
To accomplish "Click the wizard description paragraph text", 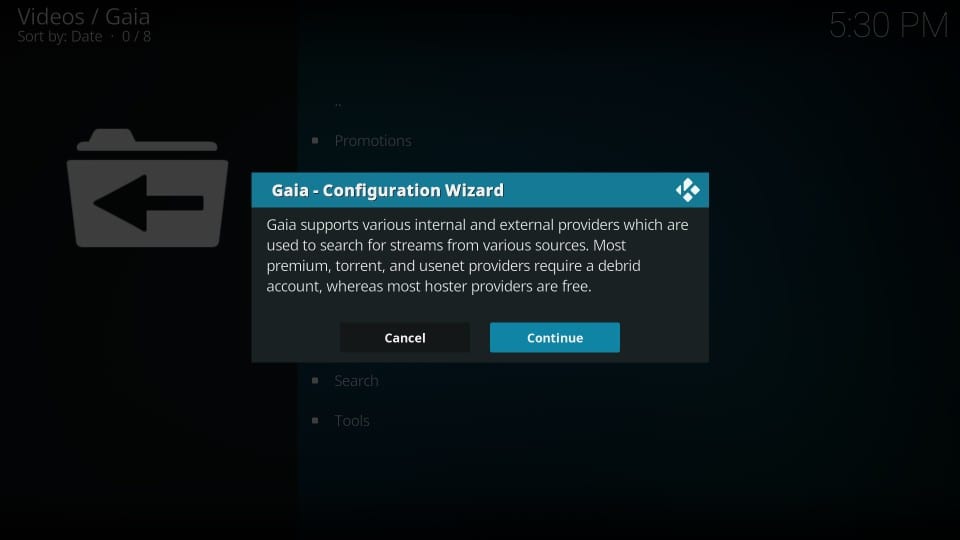I will (478, 255).
